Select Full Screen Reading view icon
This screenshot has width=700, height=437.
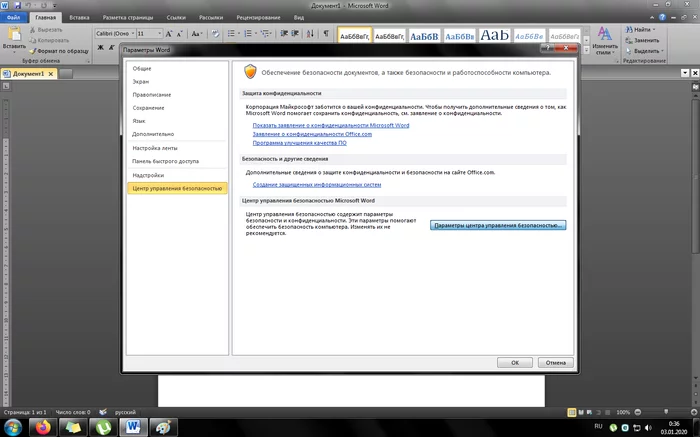pyautogui.click(x=581, y=412)
